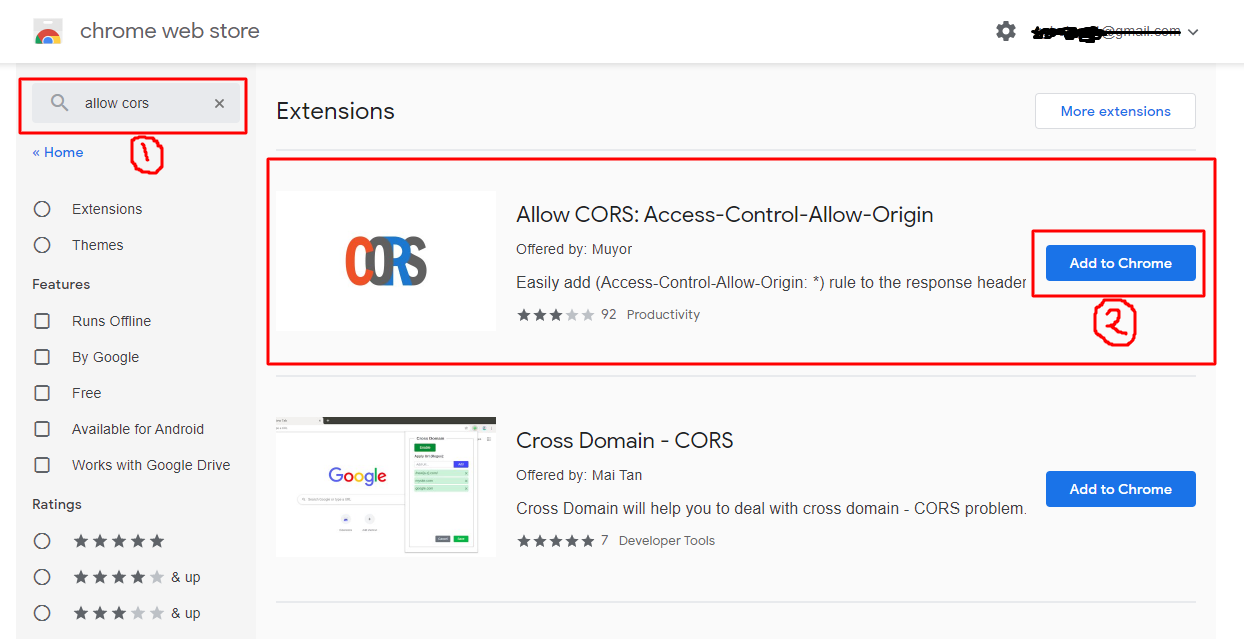Check the By Google filter
The image size is (1244, 639).
[42, 357]
